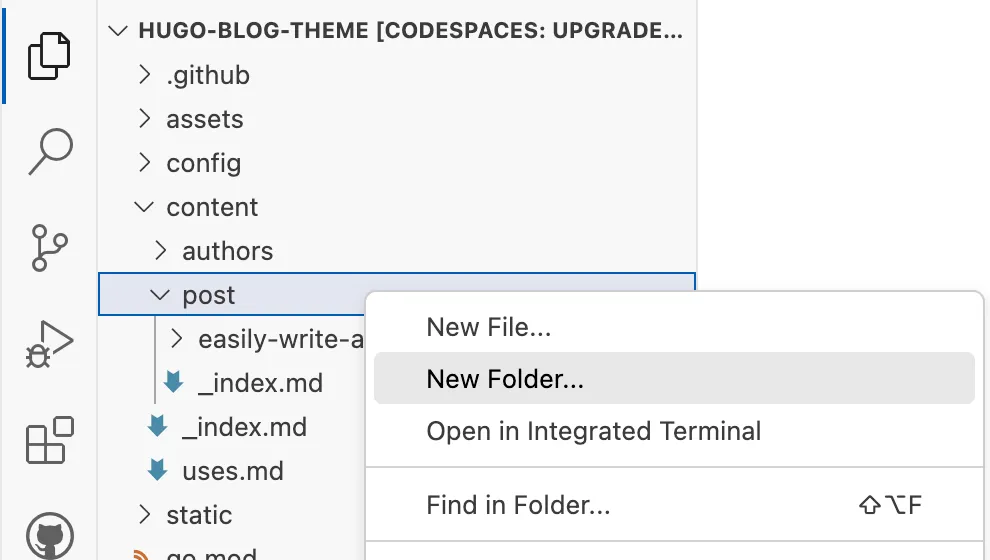
Task: Select New Folder... in the context menu
Action: click(505, 379)
